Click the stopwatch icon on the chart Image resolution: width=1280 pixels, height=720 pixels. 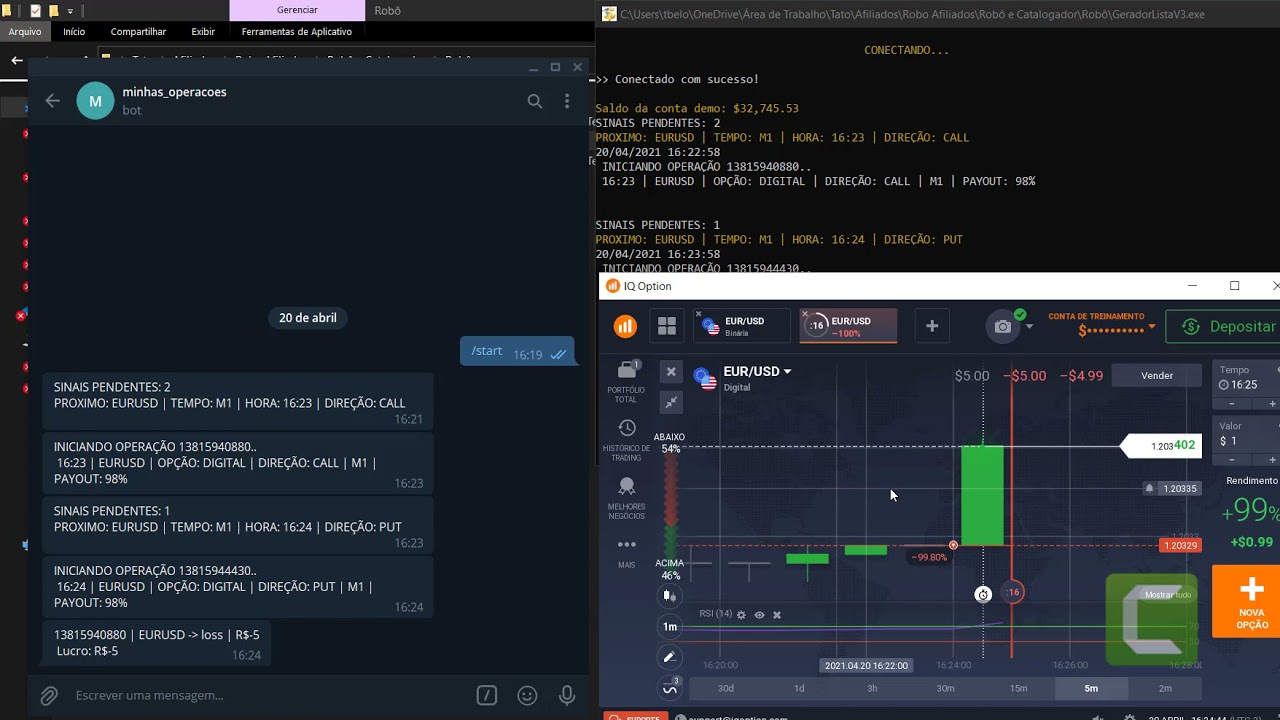pos(983,594)
